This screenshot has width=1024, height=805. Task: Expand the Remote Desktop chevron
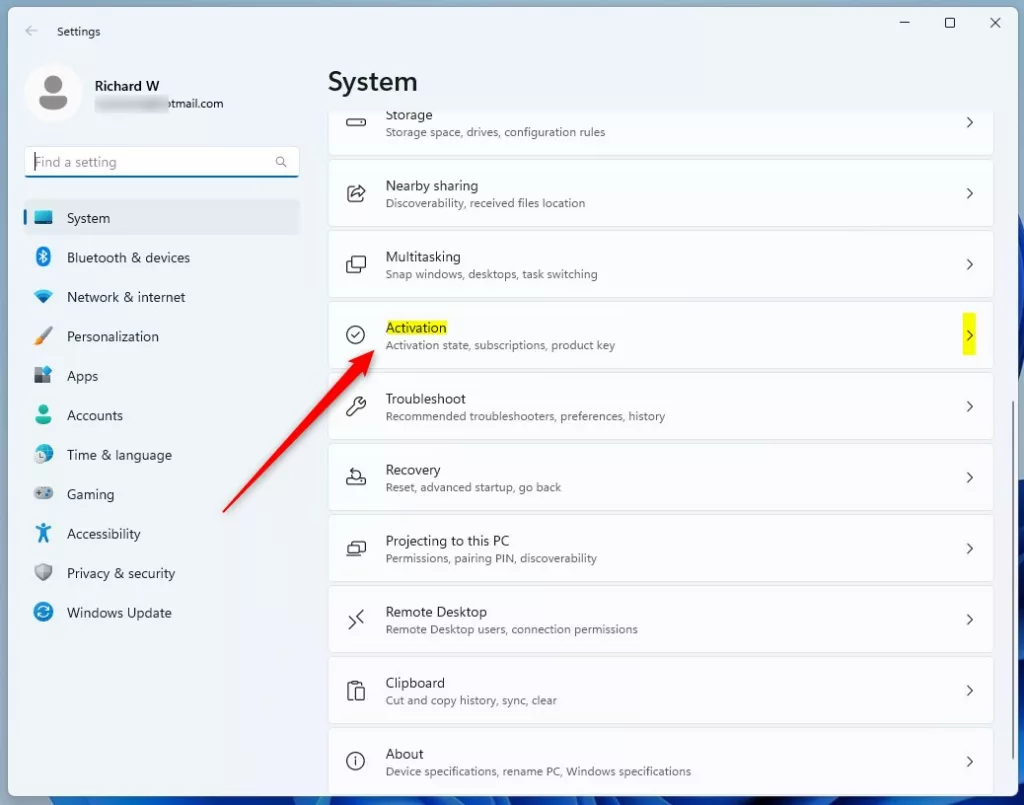coord(969,620)
